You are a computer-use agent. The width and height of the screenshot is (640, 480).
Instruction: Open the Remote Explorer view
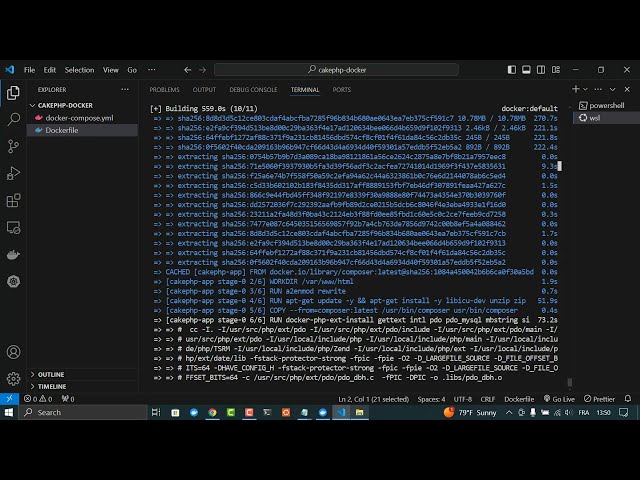pos(13,227)
